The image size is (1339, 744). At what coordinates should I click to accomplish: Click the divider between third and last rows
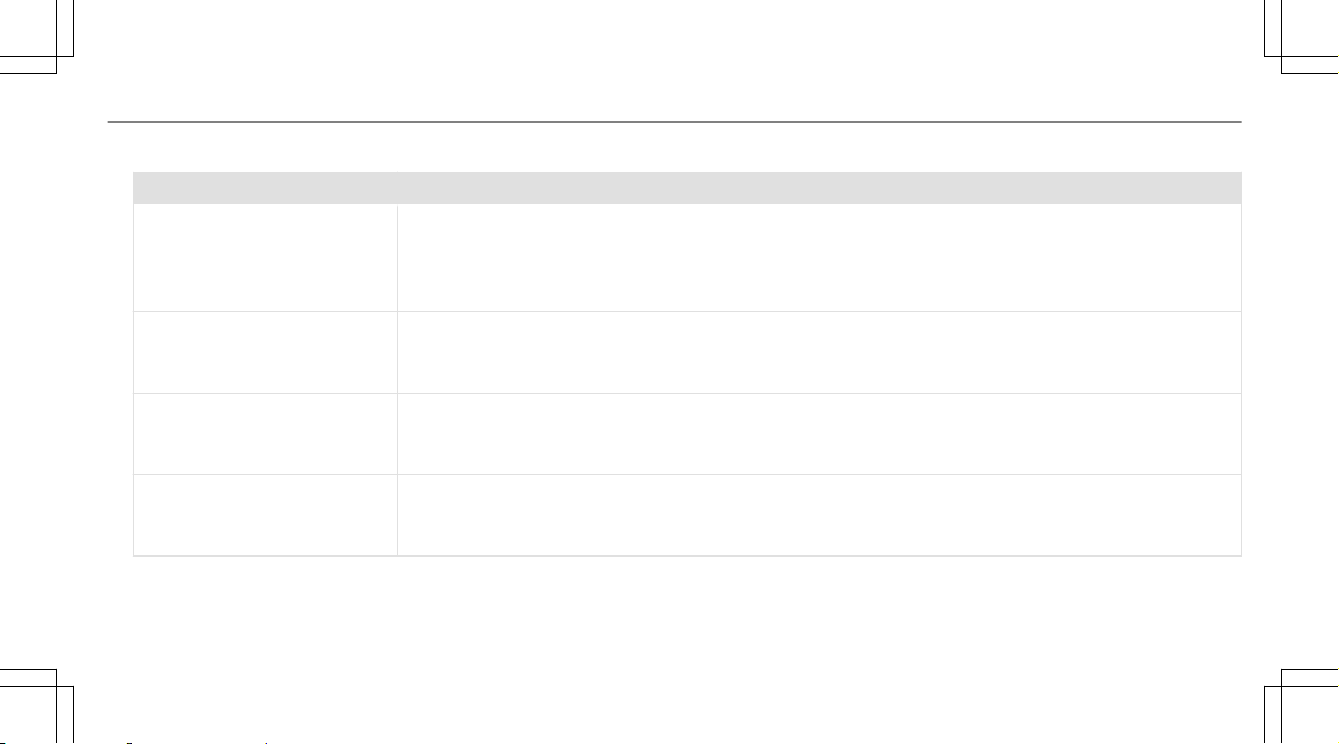tap(687, 474)
